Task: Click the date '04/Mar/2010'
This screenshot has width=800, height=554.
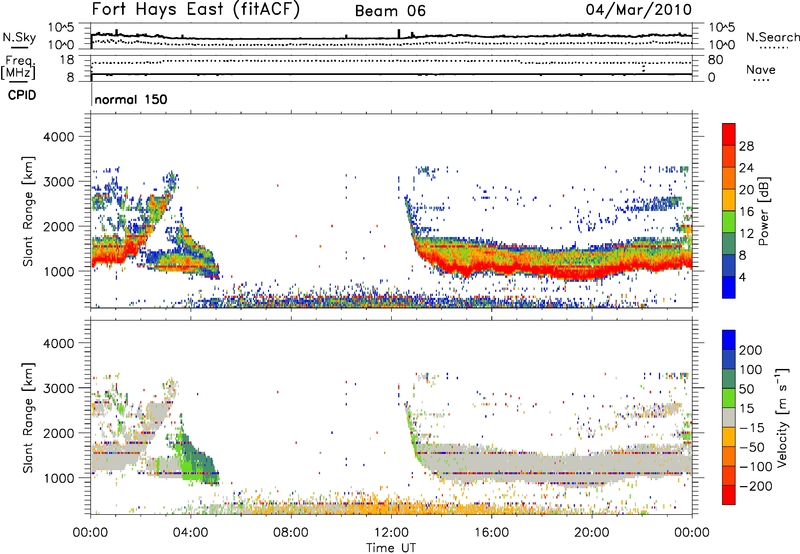Action: (x=638, y=10)
